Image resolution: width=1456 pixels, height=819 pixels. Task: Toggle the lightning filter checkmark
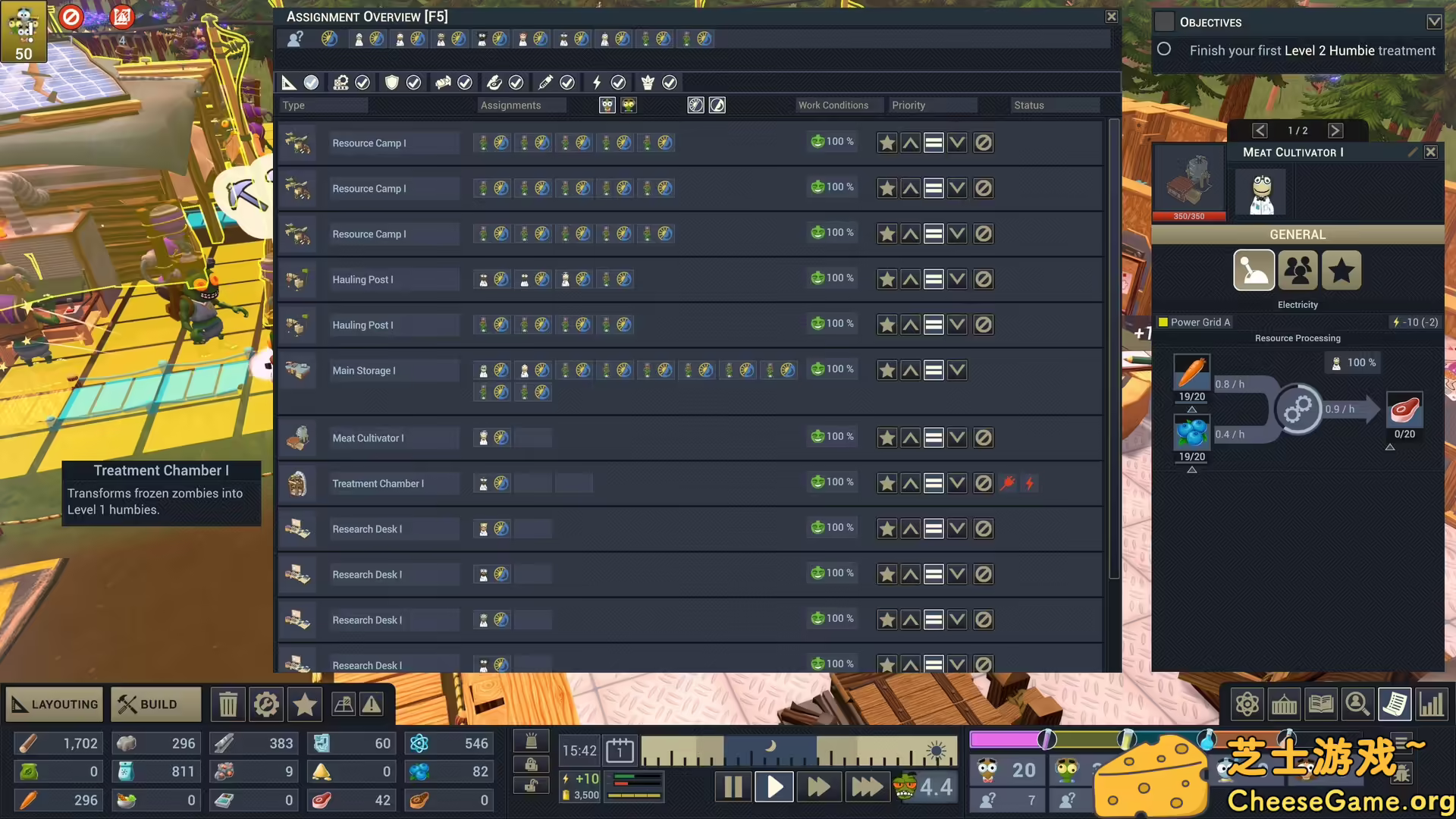[x=618, y=82]
